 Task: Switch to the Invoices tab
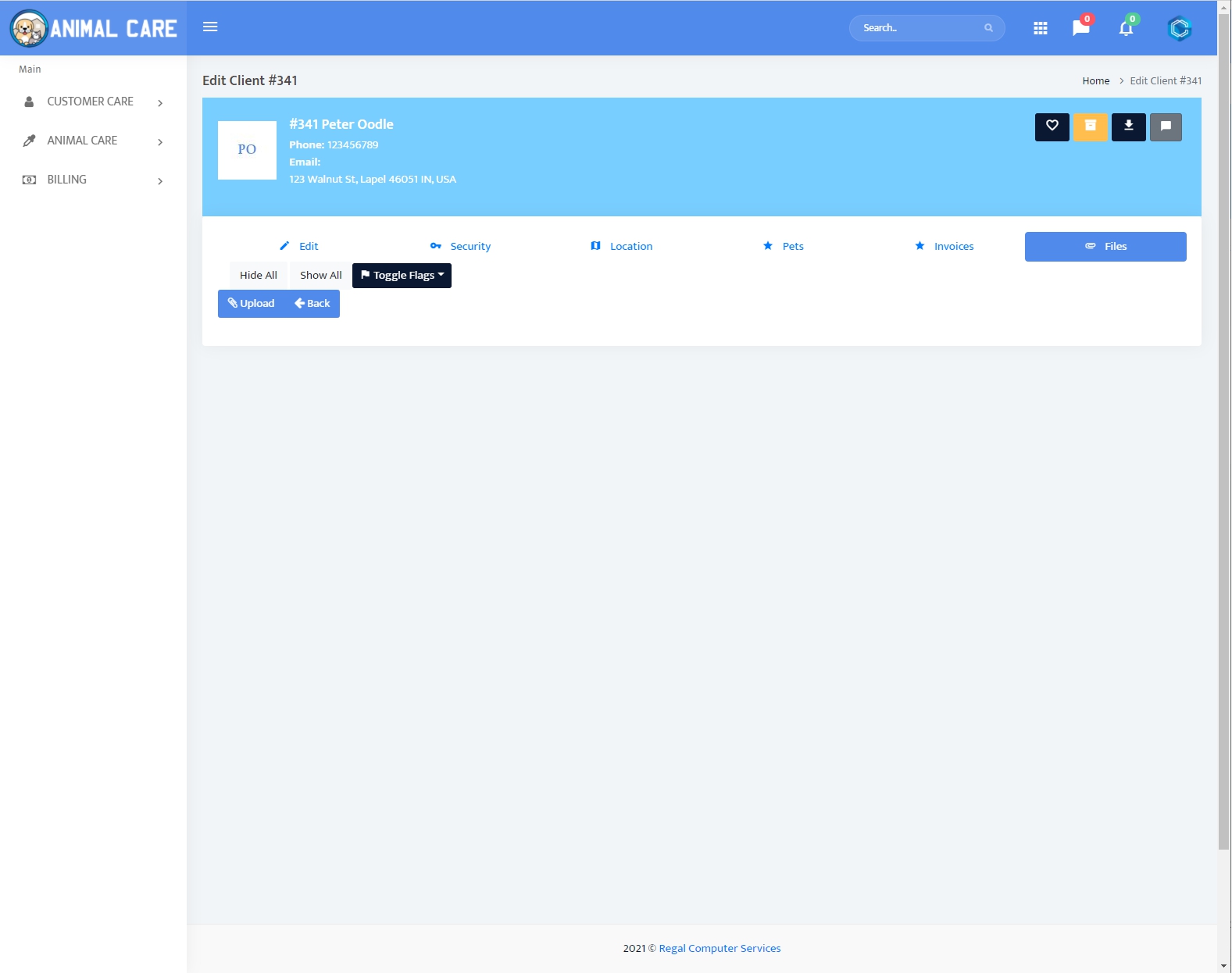(x=945, y=246)
